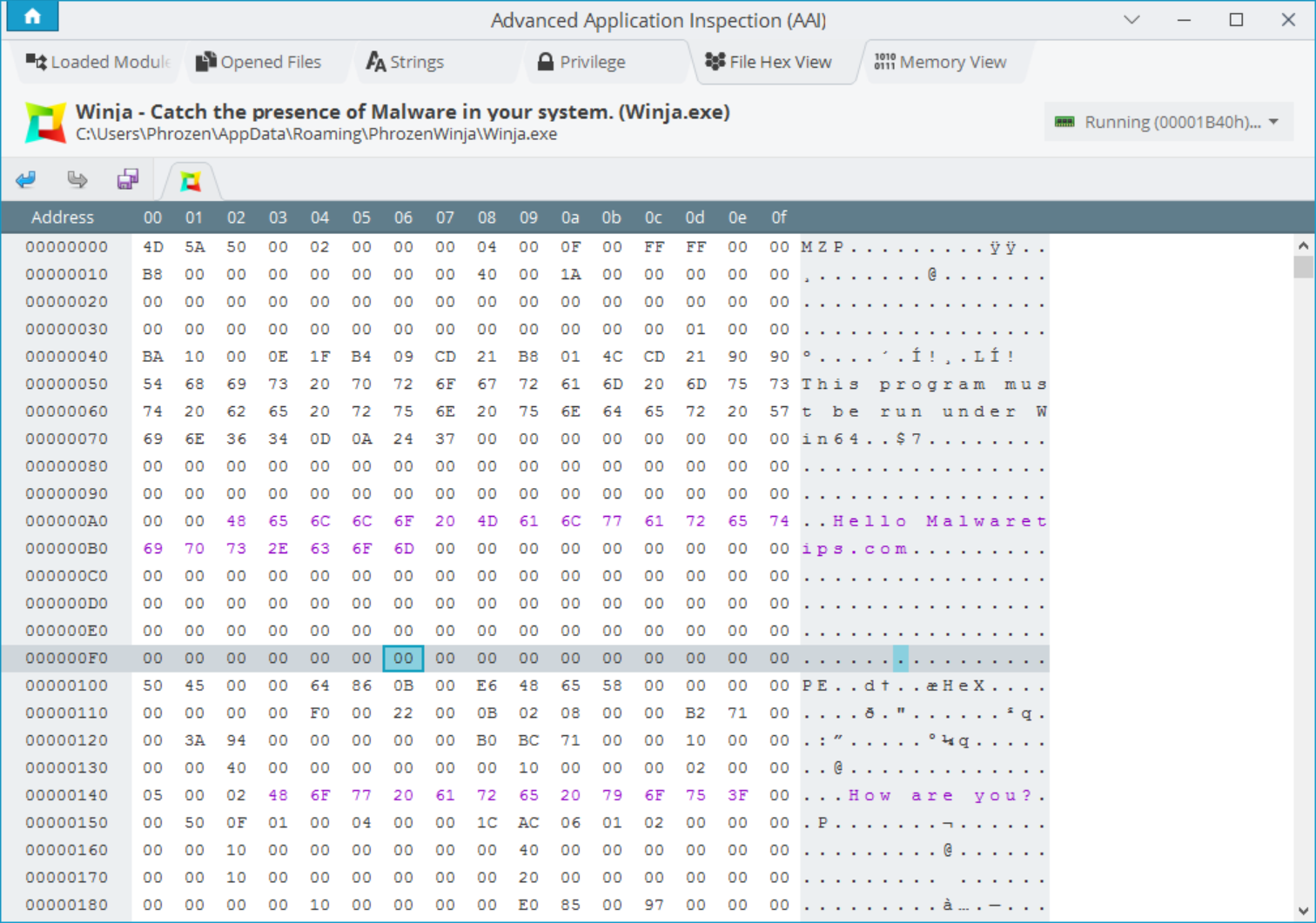Click ASCII text "ips.com"

coord(855,549)
